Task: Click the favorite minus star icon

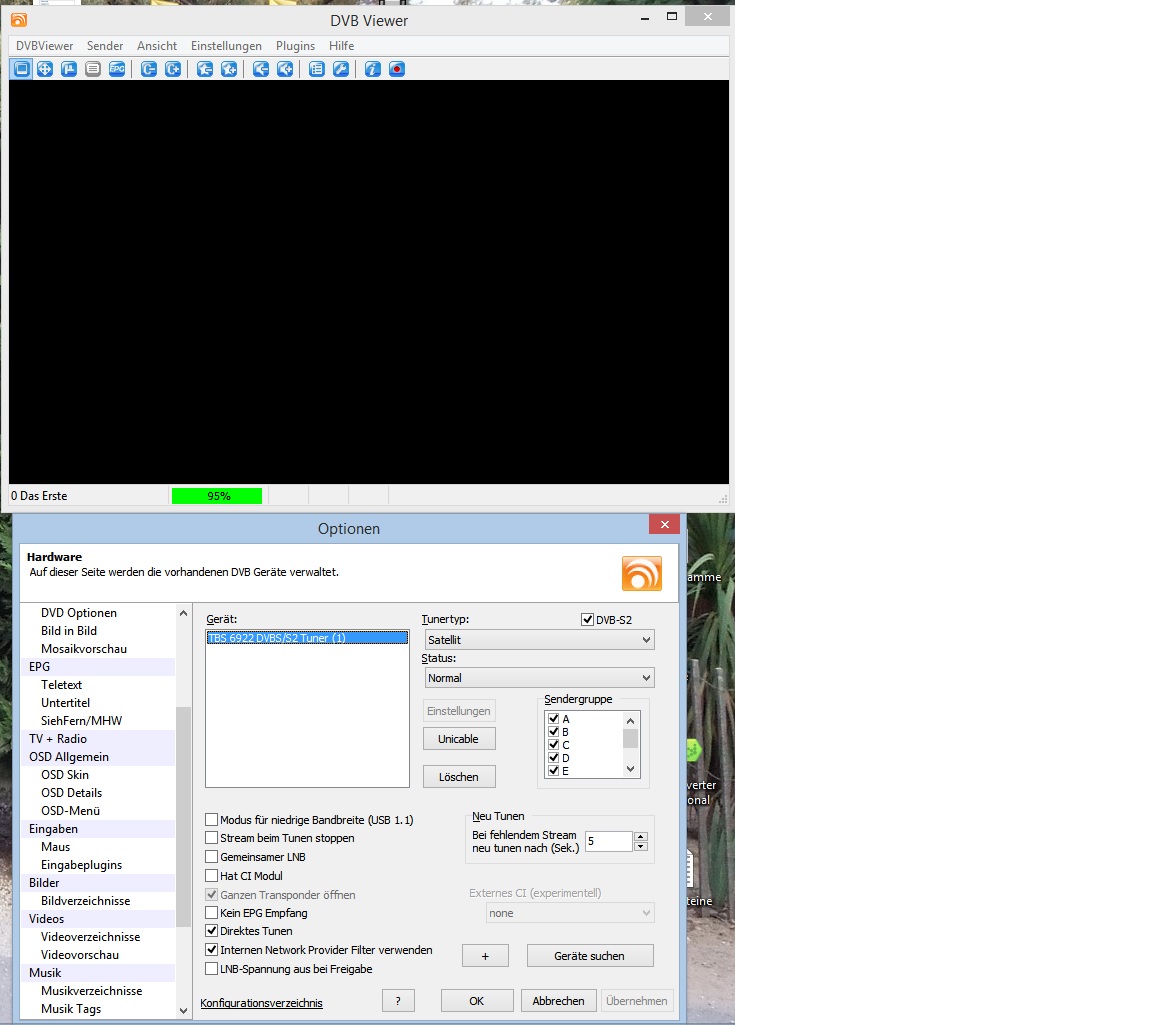Action: click(x=205, y=69)
